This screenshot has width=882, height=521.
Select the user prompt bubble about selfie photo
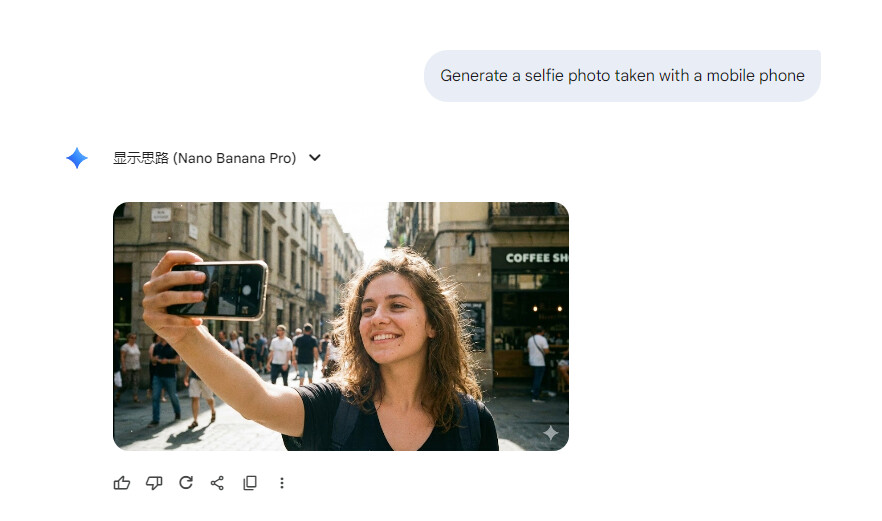click(x=622, y=76)
